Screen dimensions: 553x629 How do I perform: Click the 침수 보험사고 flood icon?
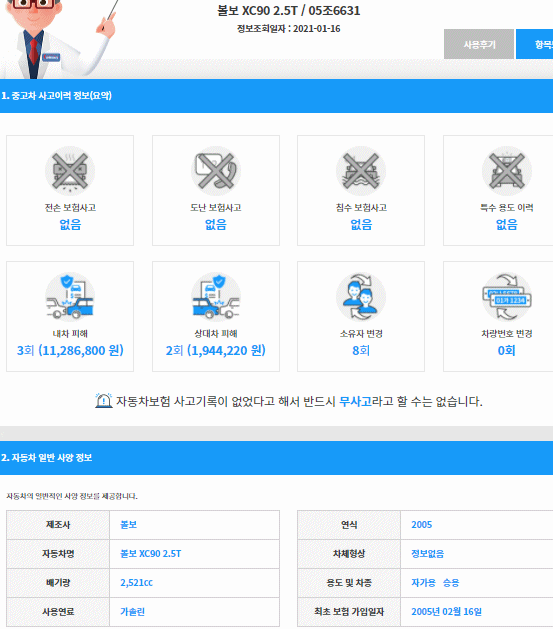[x=361, y=171]
